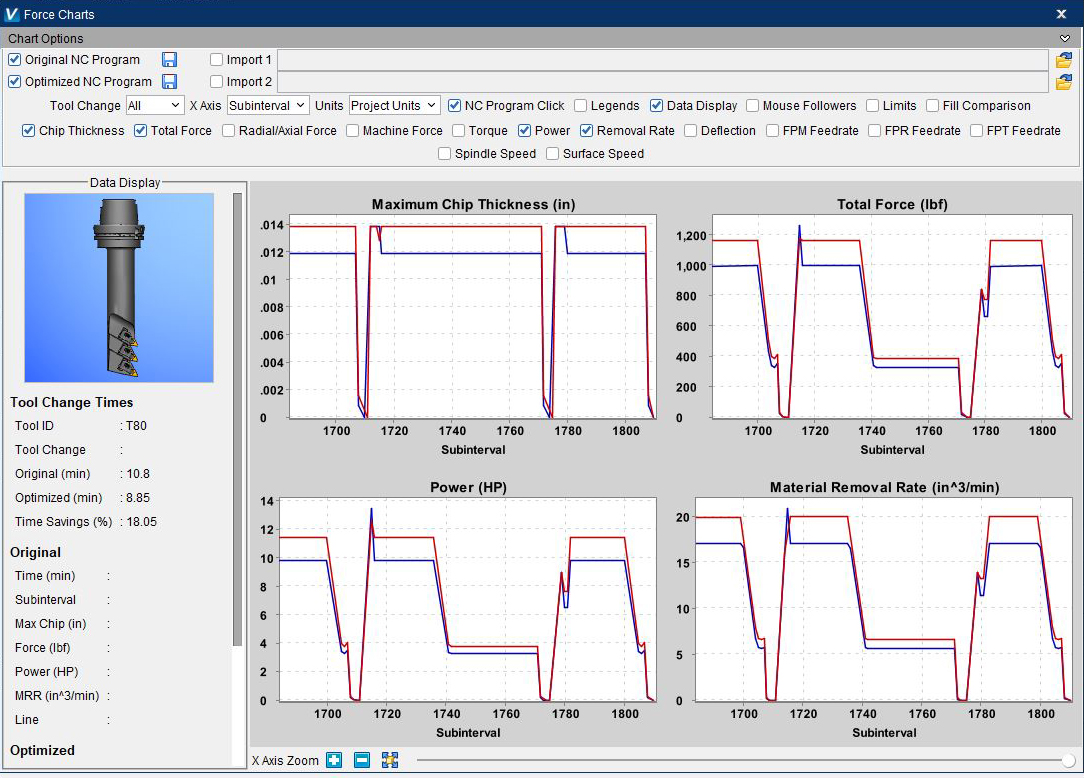Open the X Axis Subinterval dropdown
The width and height of the screenshot is (1084, 778).
click(x=266, y=106)
